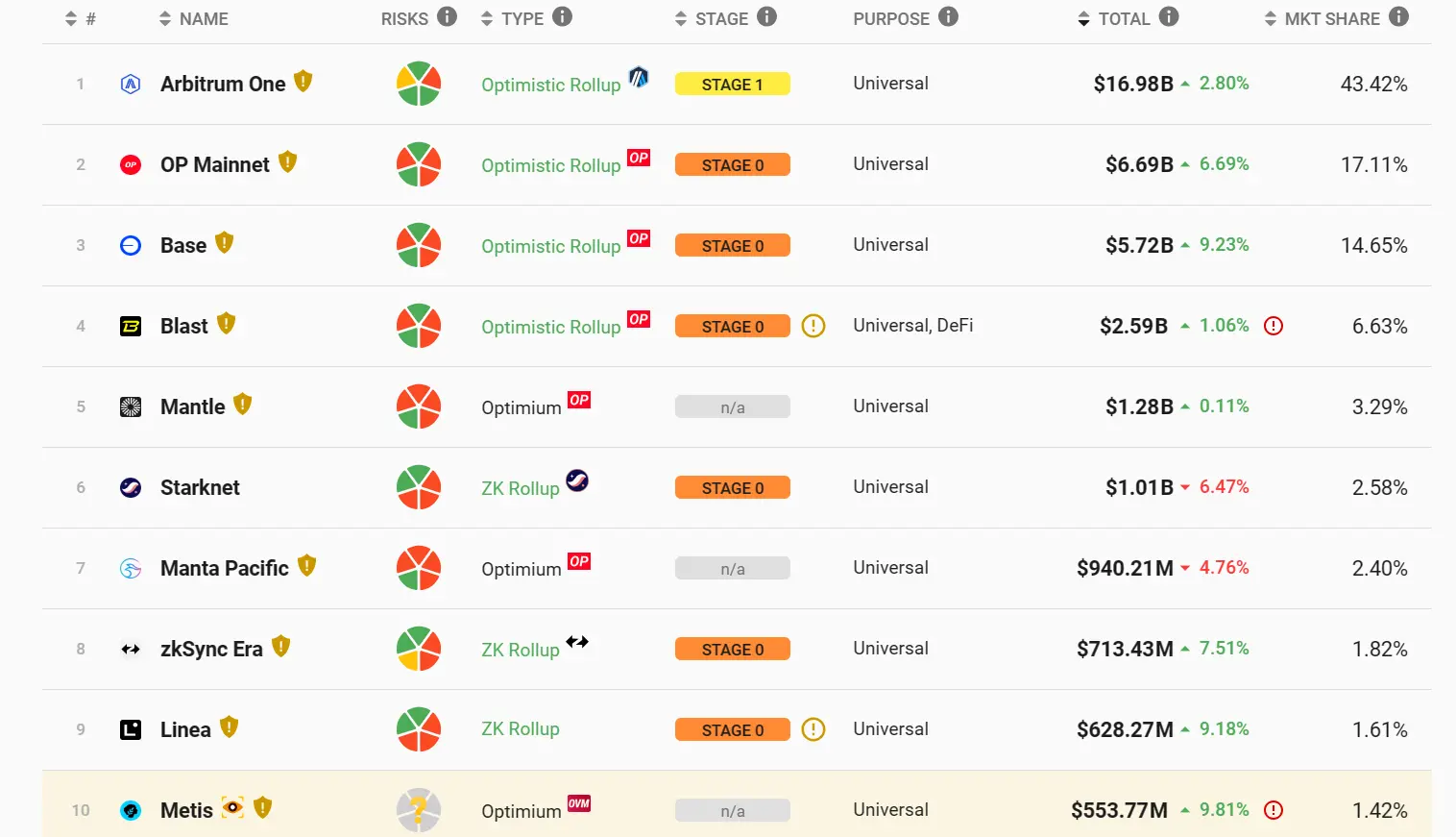Screen dimensions: 1456x837
Task: Open the Arbitrum One project link
Action: (x=223, y=84)
